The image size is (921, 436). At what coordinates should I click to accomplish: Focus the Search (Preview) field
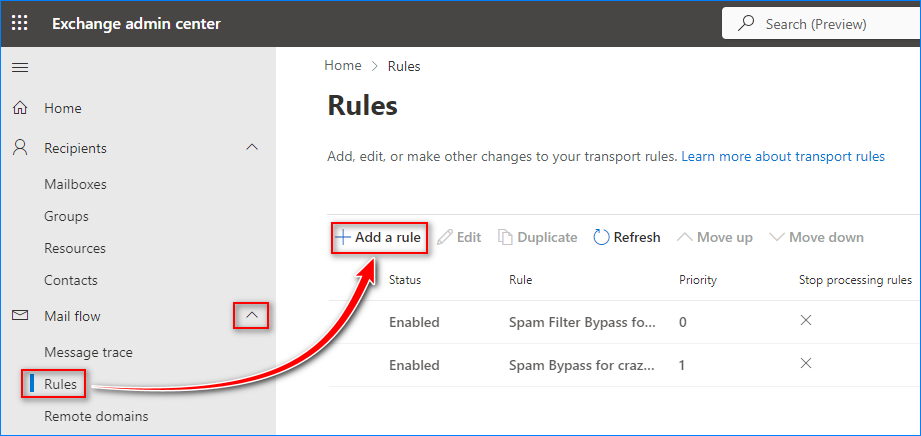[821, 24]
